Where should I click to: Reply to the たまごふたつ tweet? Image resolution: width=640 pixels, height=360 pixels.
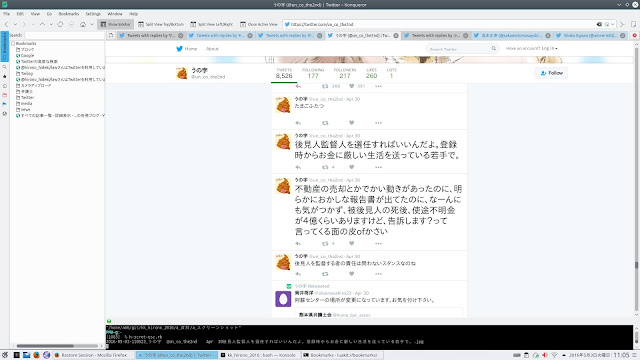298,123
